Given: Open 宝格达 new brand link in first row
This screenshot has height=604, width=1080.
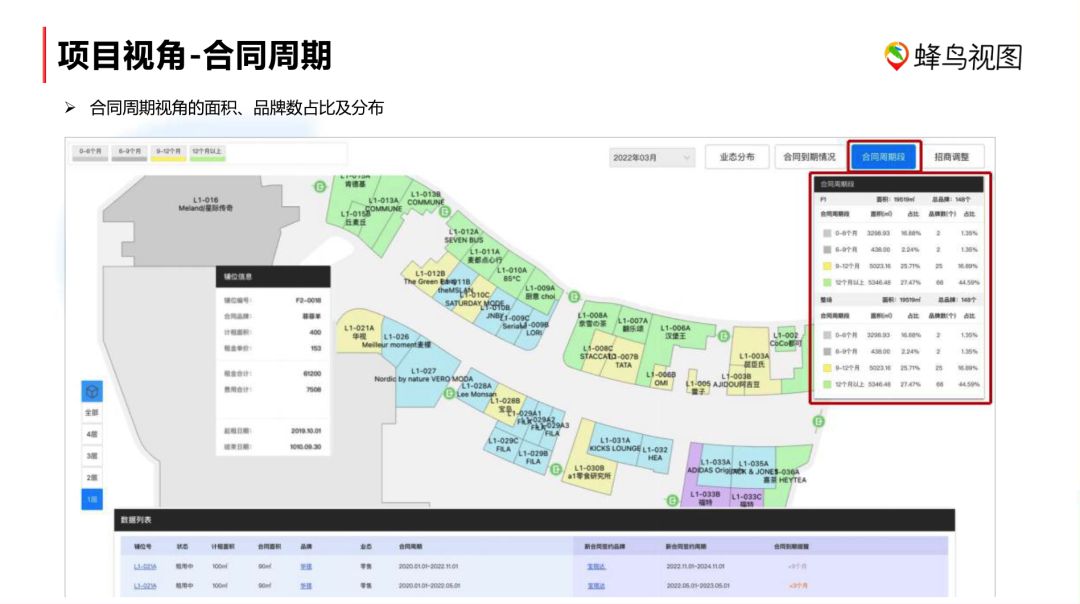Looking at the screenshot, I should [x=596, y=566].
